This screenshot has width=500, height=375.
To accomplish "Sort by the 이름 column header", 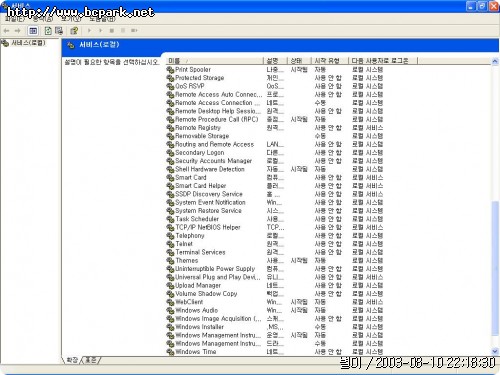I will click(x=215, y=61).
